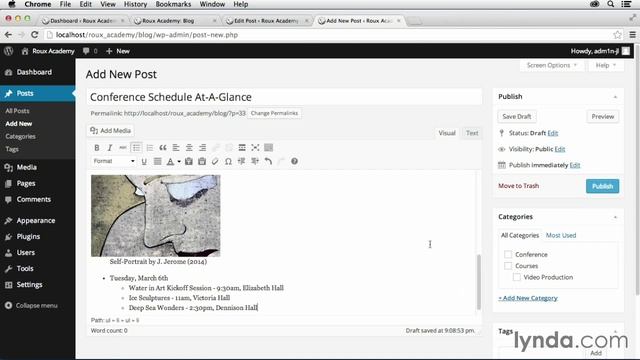This screenshot has height=360, width=640.
Task: Toggle the kitchen sink toolbar row
Action: pos(269,148)
